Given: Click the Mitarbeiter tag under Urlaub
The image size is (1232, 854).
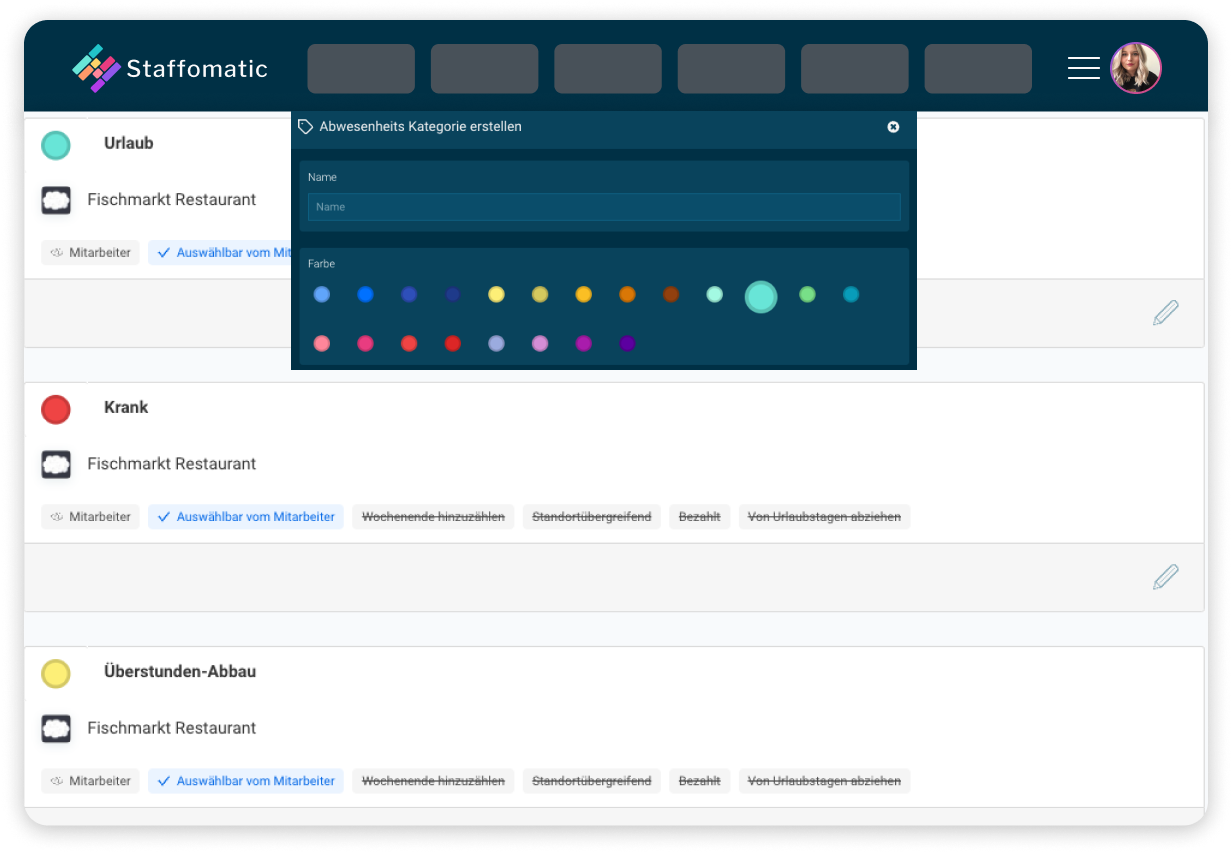Looking at the screenshot, I should click(x=91, y=253).
